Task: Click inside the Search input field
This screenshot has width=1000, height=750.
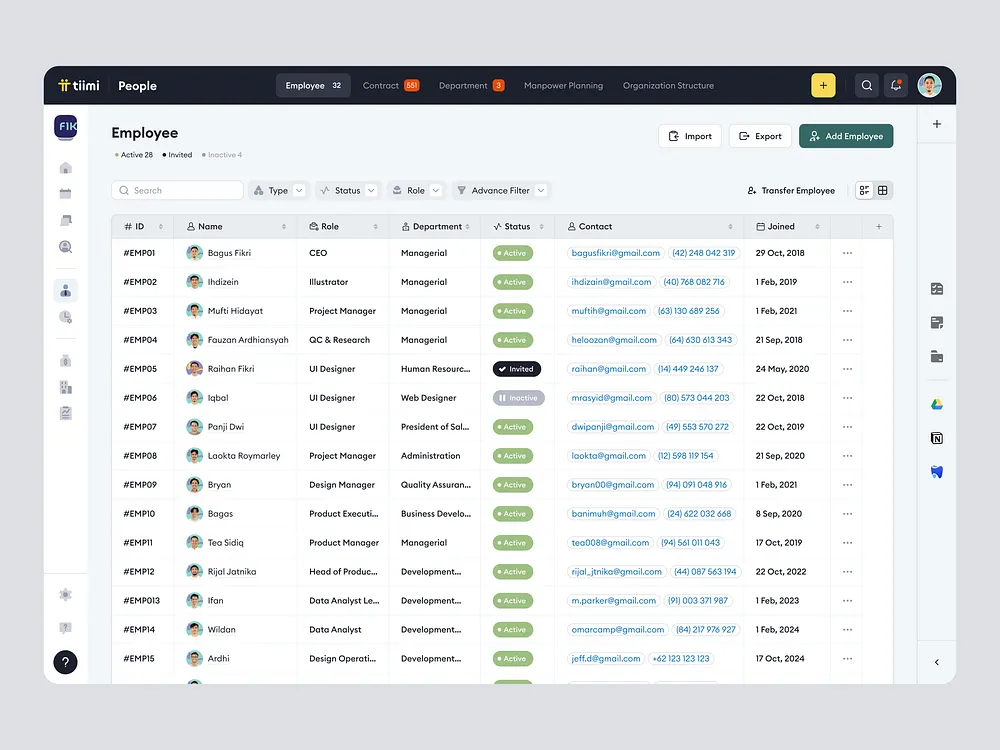Action: (x=177, y=190)
